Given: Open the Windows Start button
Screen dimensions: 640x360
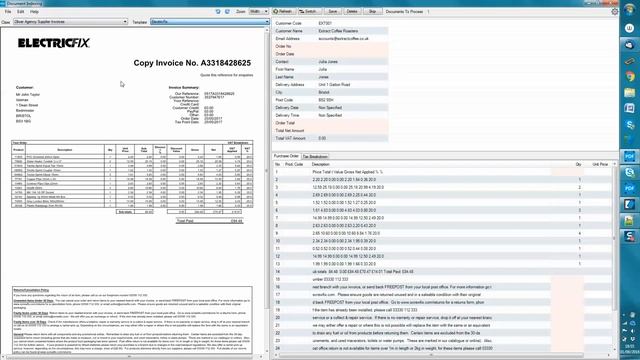Looking at the screenshot, I should (x=629, y=10).
